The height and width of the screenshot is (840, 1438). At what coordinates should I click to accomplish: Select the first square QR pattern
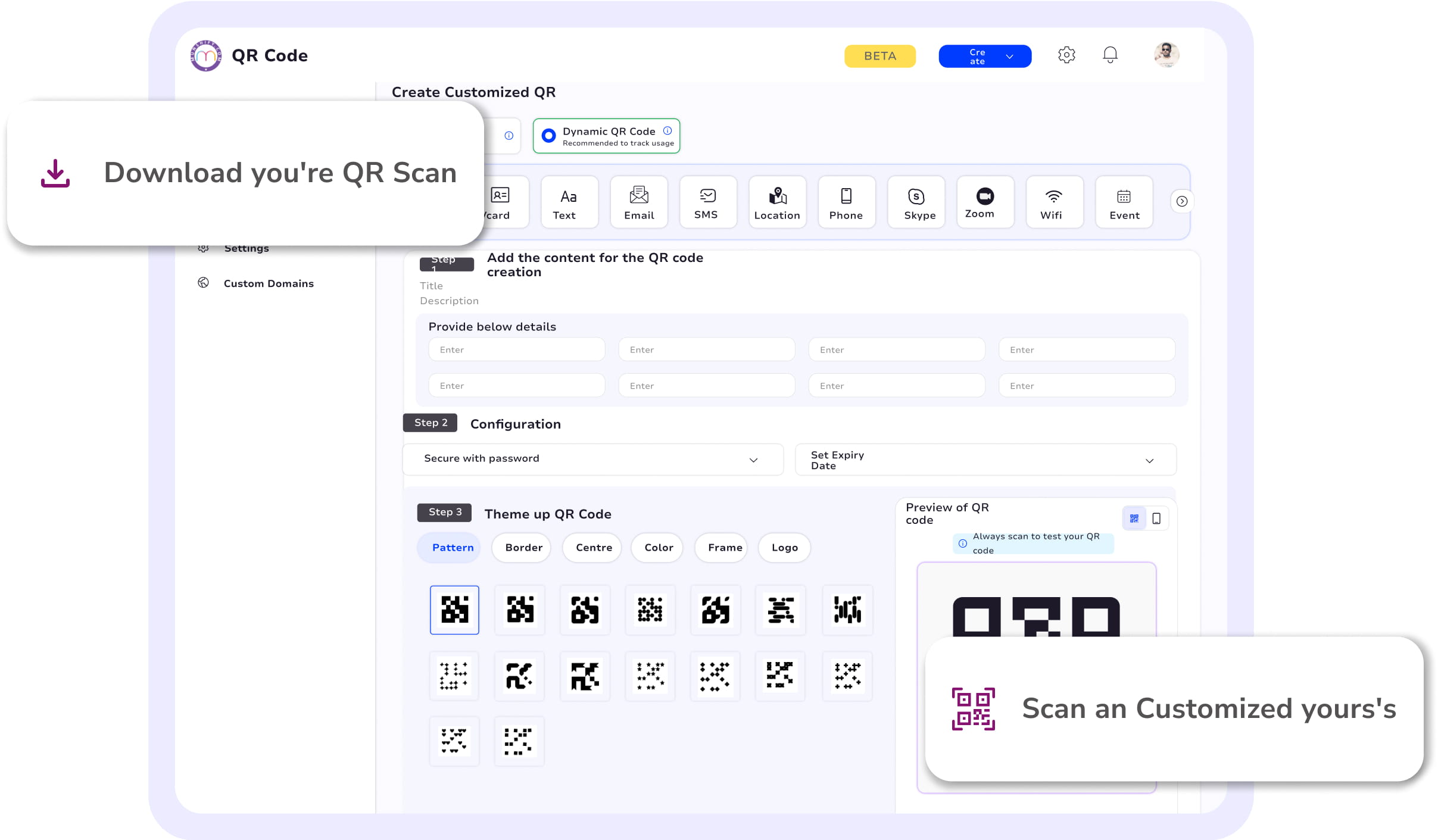(454, 610)
